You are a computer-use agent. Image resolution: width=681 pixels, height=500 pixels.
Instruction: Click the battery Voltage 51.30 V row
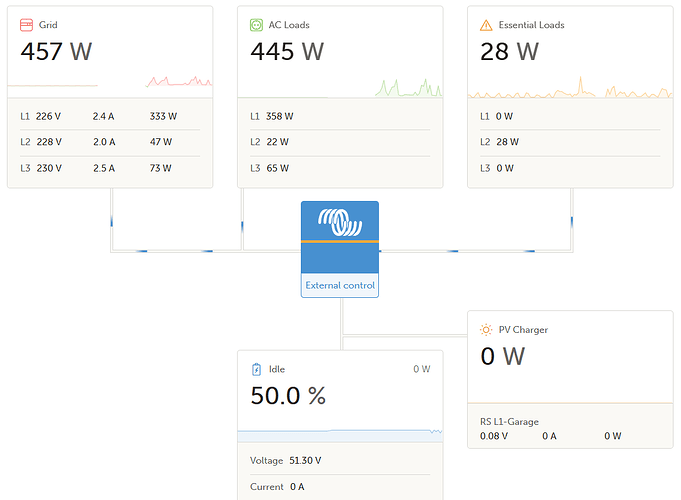[340, 460]
